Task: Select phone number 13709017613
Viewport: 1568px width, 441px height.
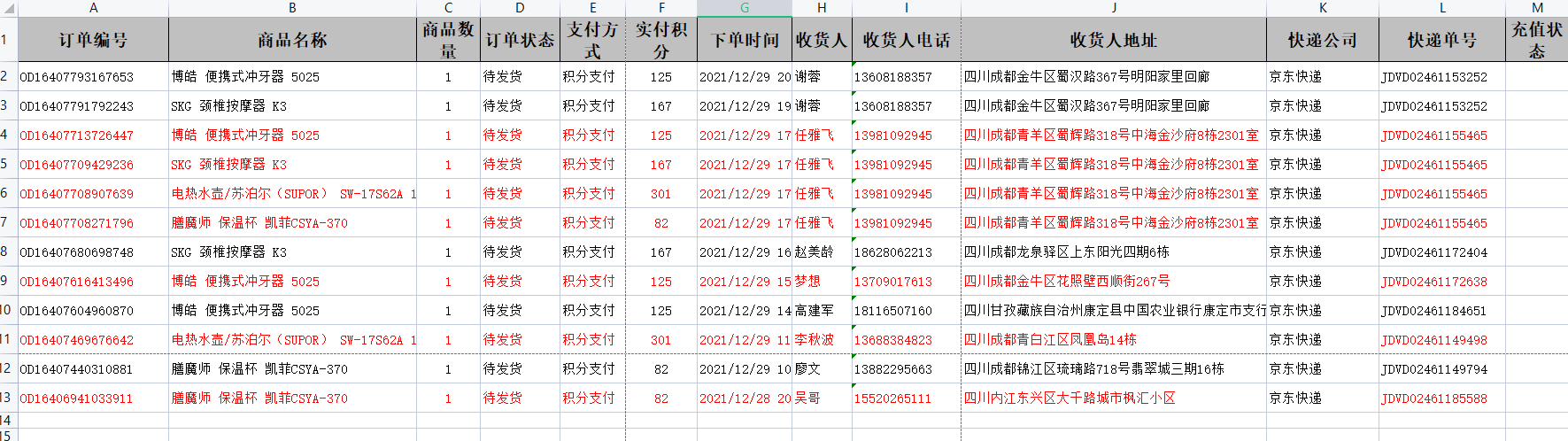Action: pyautogui.click(x=893, y=282)
